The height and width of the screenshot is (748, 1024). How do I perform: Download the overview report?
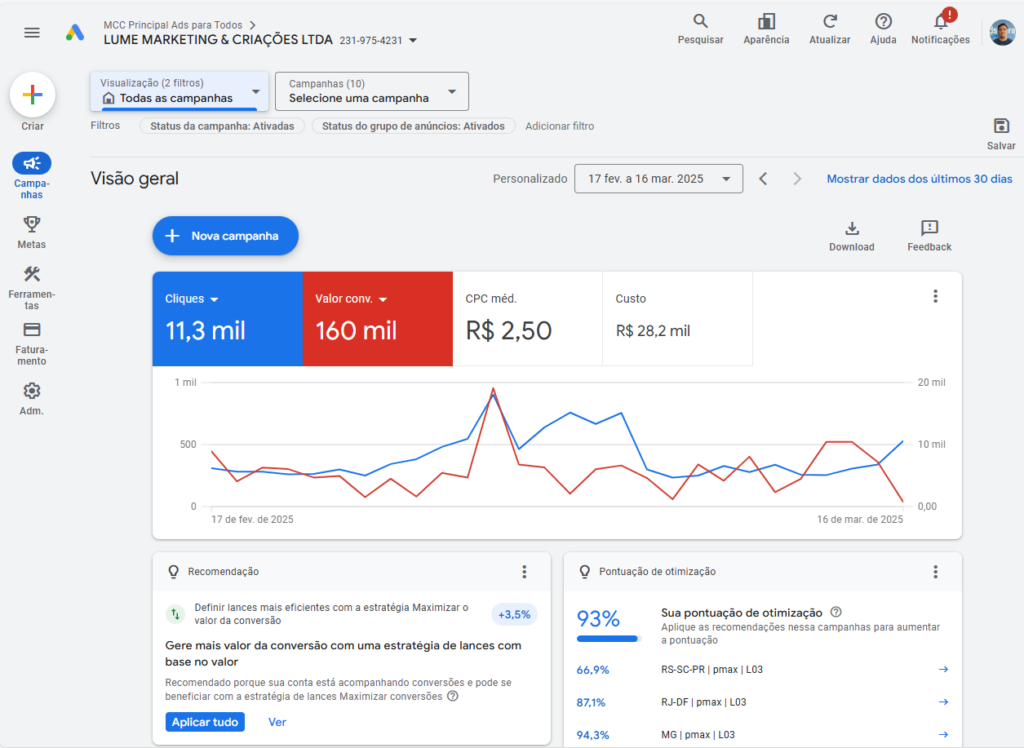click(x=851, y=229)
